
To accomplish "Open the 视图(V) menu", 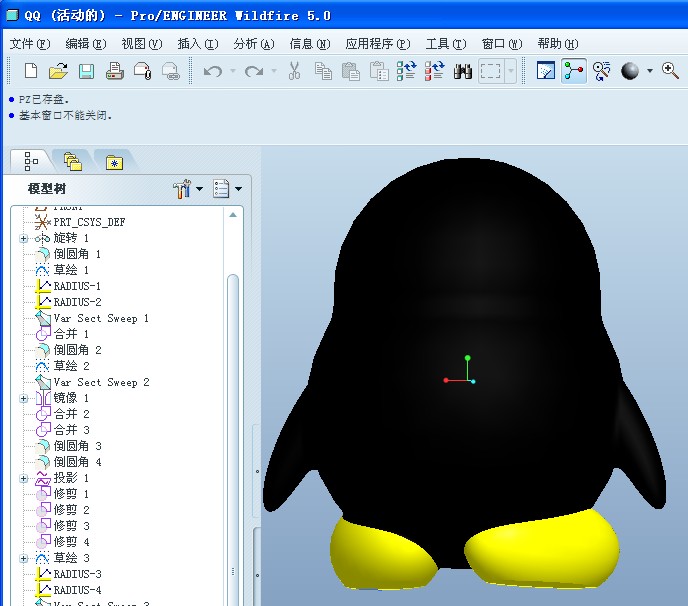I will [142, 43].
